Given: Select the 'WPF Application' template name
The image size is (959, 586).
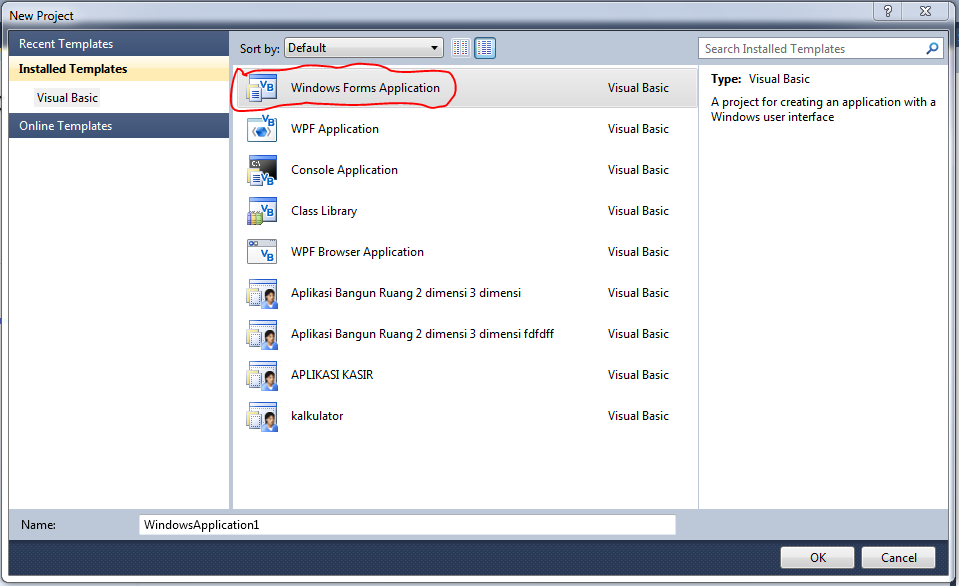Looking at the screenshot, I should coord(335,129).
